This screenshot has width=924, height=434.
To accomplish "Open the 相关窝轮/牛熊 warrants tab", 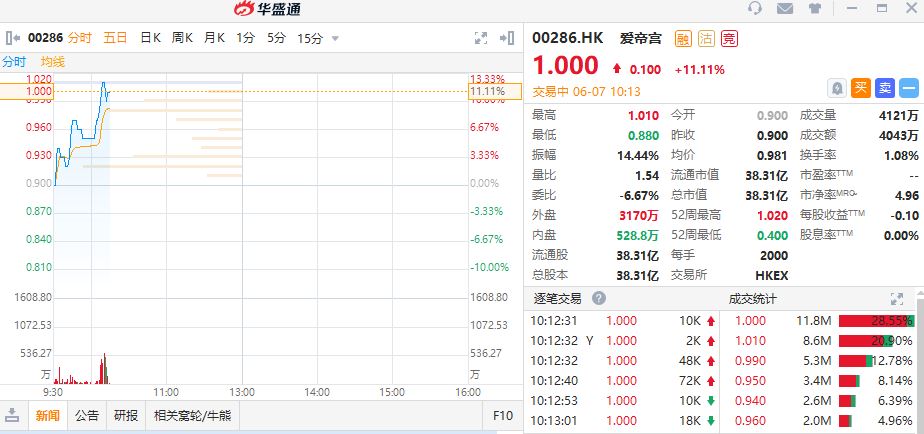I will (x=192, y=415).
